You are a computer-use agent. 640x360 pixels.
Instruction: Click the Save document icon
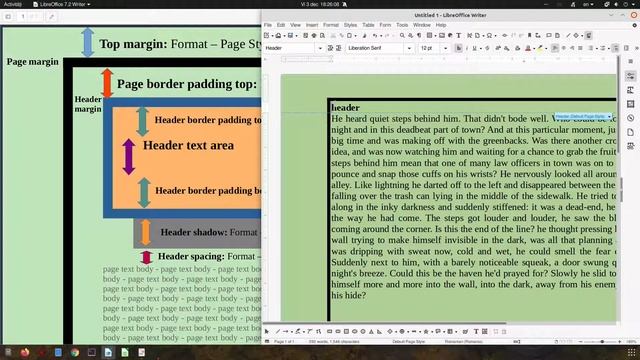(x=290, y=36)
